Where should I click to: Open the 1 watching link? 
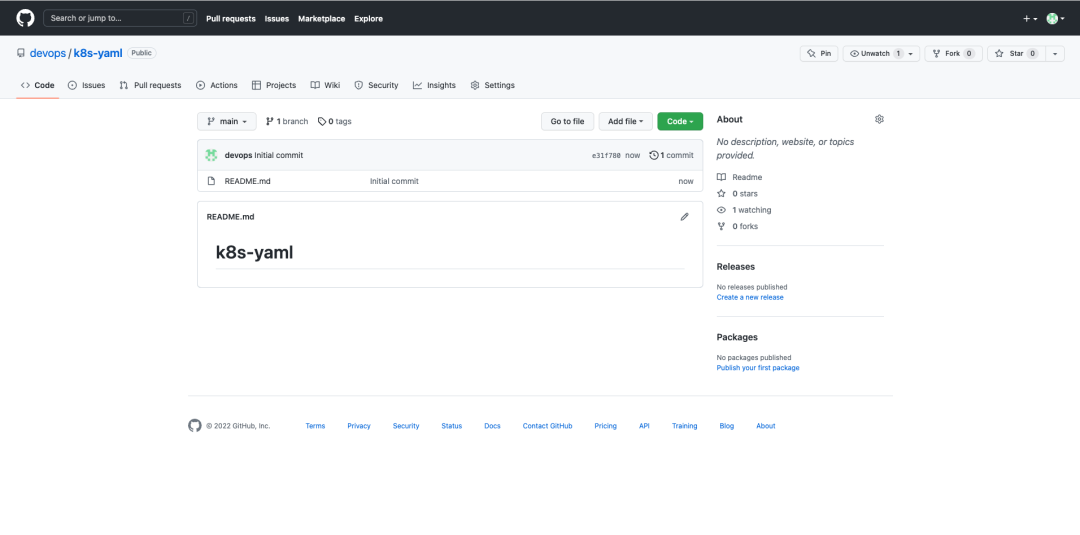click(744, 210)
